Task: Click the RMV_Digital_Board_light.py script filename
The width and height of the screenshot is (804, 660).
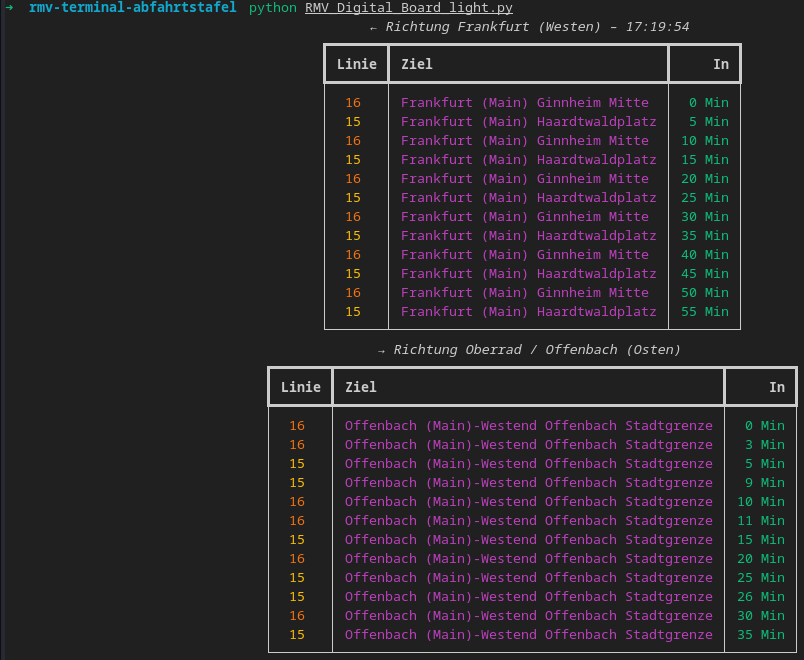Action: point(408,8)
